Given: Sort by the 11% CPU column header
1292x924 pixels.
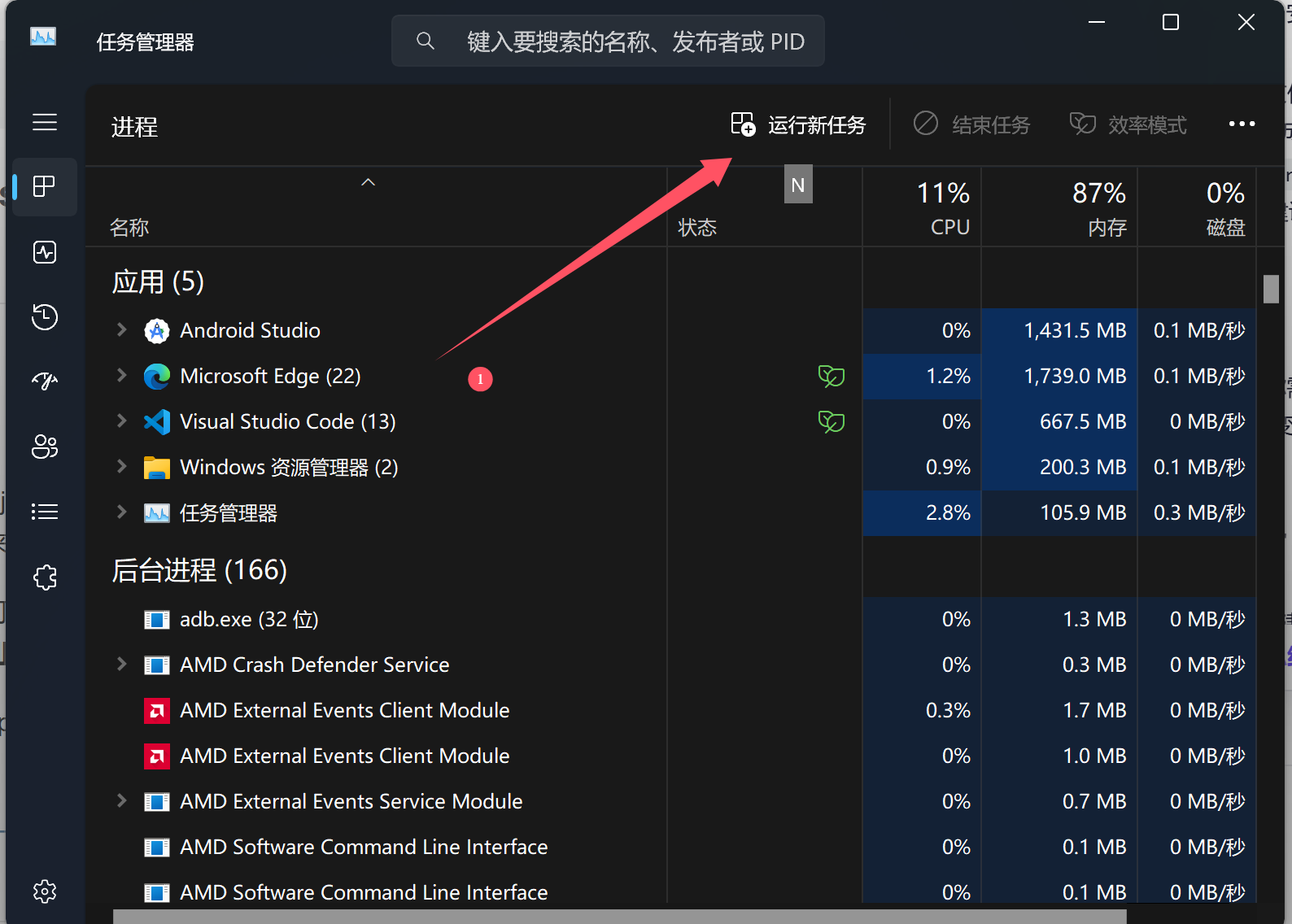Looking at the screenshot, I should pos(922,207).
